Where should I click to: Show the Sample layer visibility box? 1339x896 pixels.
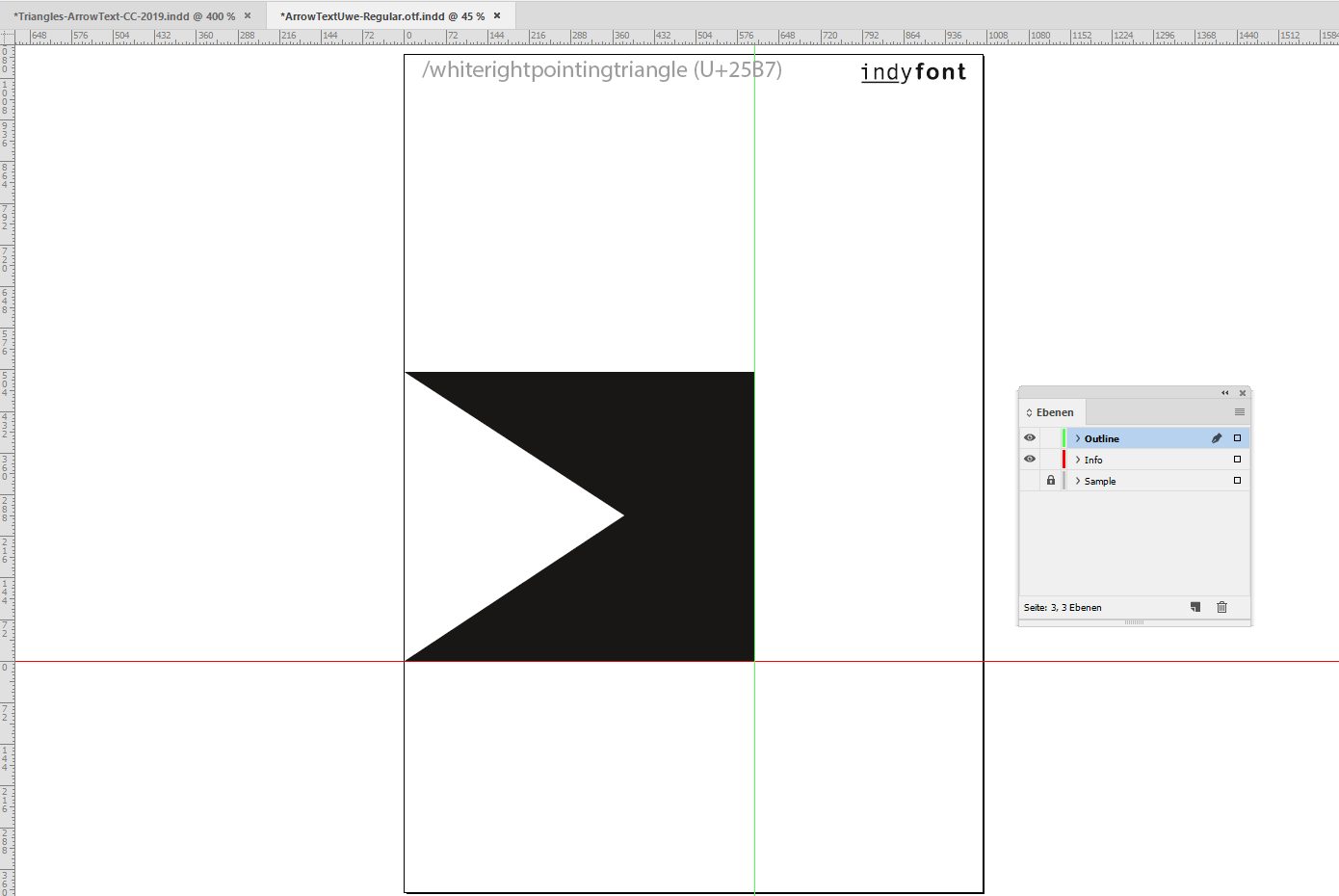point(1030,481)
